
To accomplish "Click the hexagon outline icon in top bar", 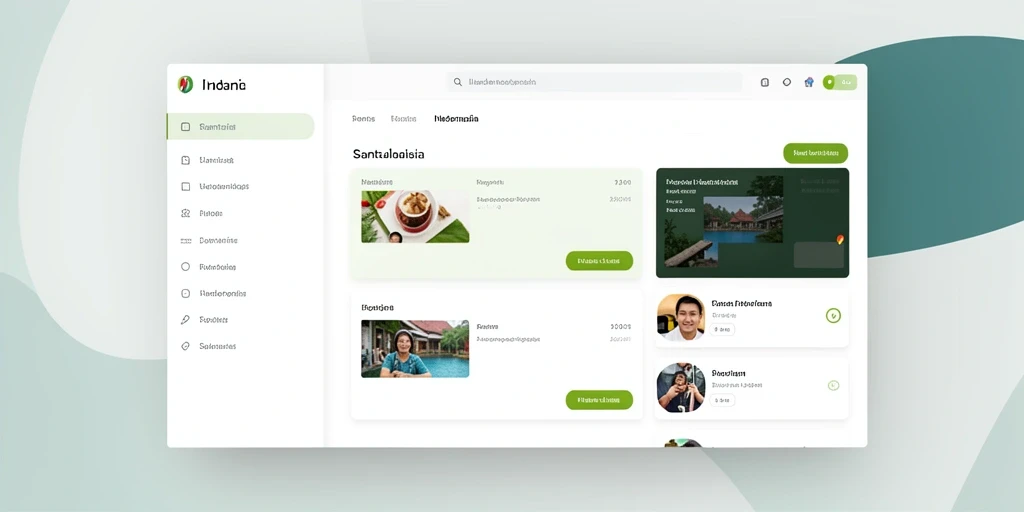I will pyautogui.click(x=787, y=82).
